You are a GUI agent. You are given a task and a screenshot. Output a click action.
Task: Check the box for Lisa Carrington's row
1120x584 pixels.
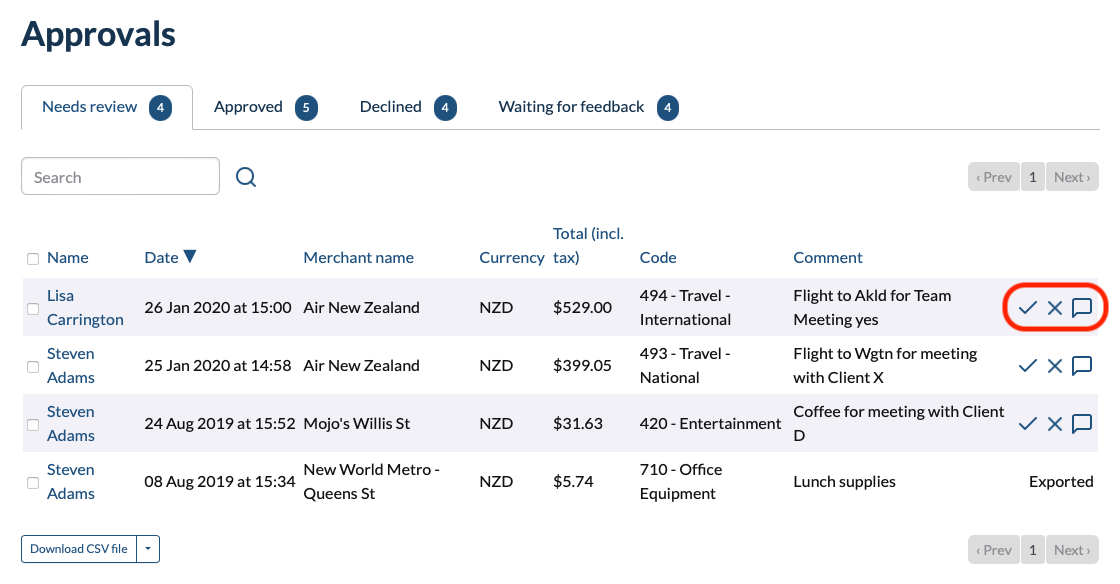(x=33, y=309)
